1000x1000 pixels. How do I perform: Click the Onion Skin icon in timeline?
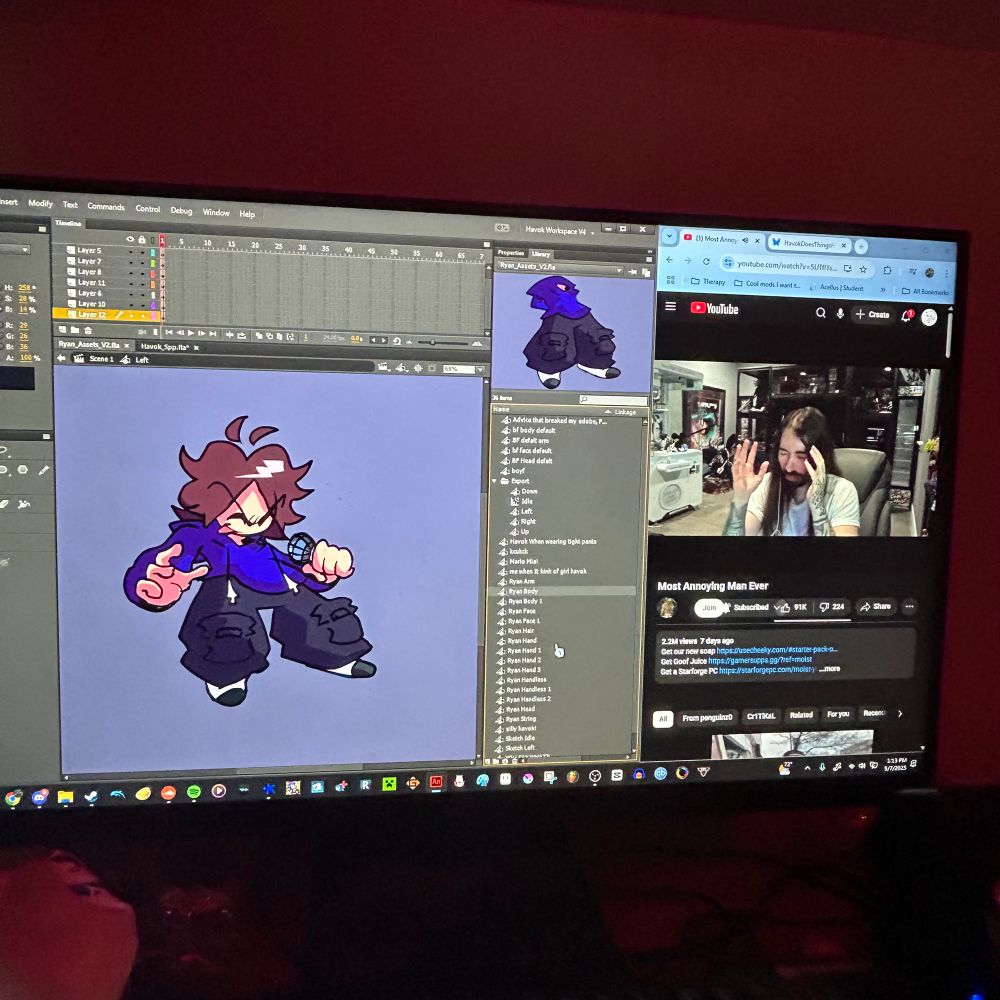[259, 335]
